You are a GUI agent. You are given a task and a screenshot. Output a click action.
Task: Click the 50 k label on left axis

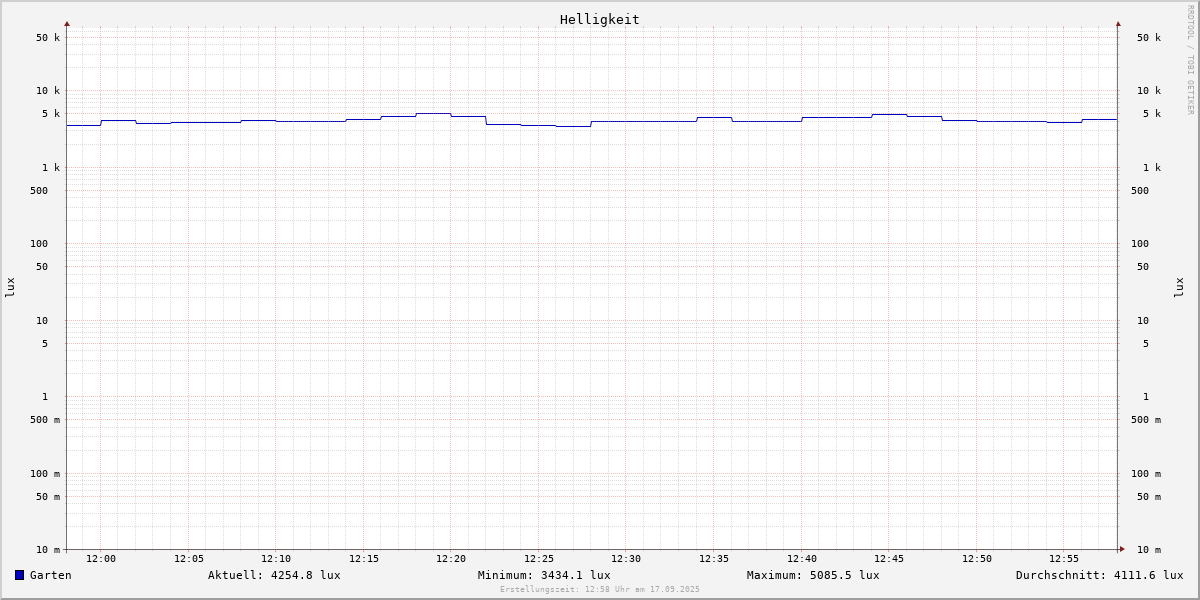[x=48, y=38]
